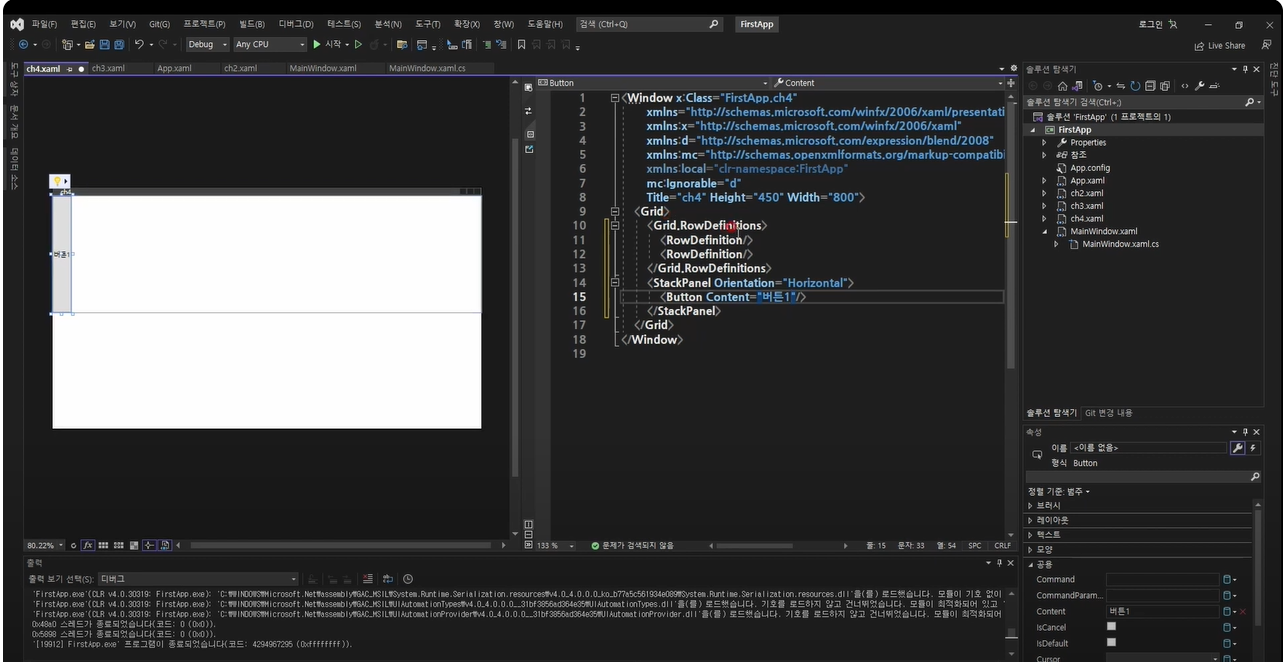Click the Save All double-disk icon
This screenshot has height=662, width=1283.
[x=119, y=44]
